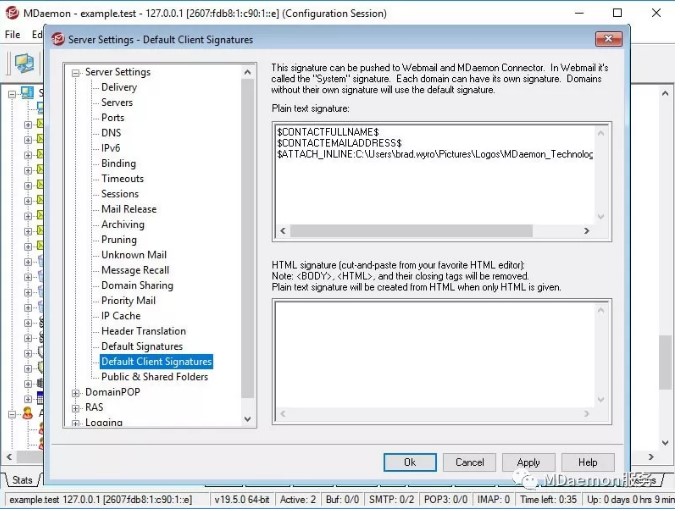The image size is (680, 511).
Task: Open Message Recall settings
Action: pyautogui.click(x=135, y=270)
